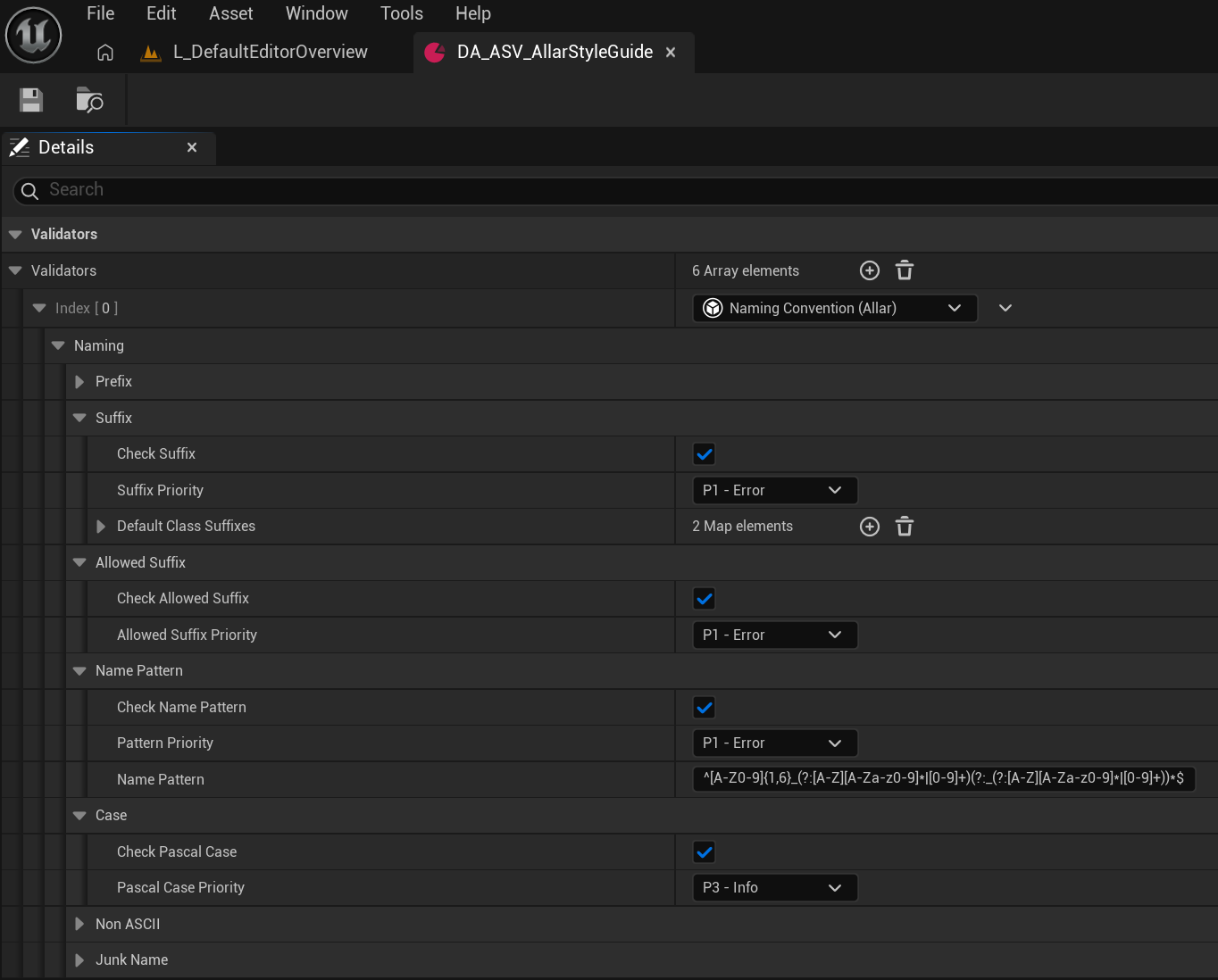Viewport: 1218px width, 980px height.
Task: Open Naming Convention (Allar) class dropdown
Action: pos(835,308)
